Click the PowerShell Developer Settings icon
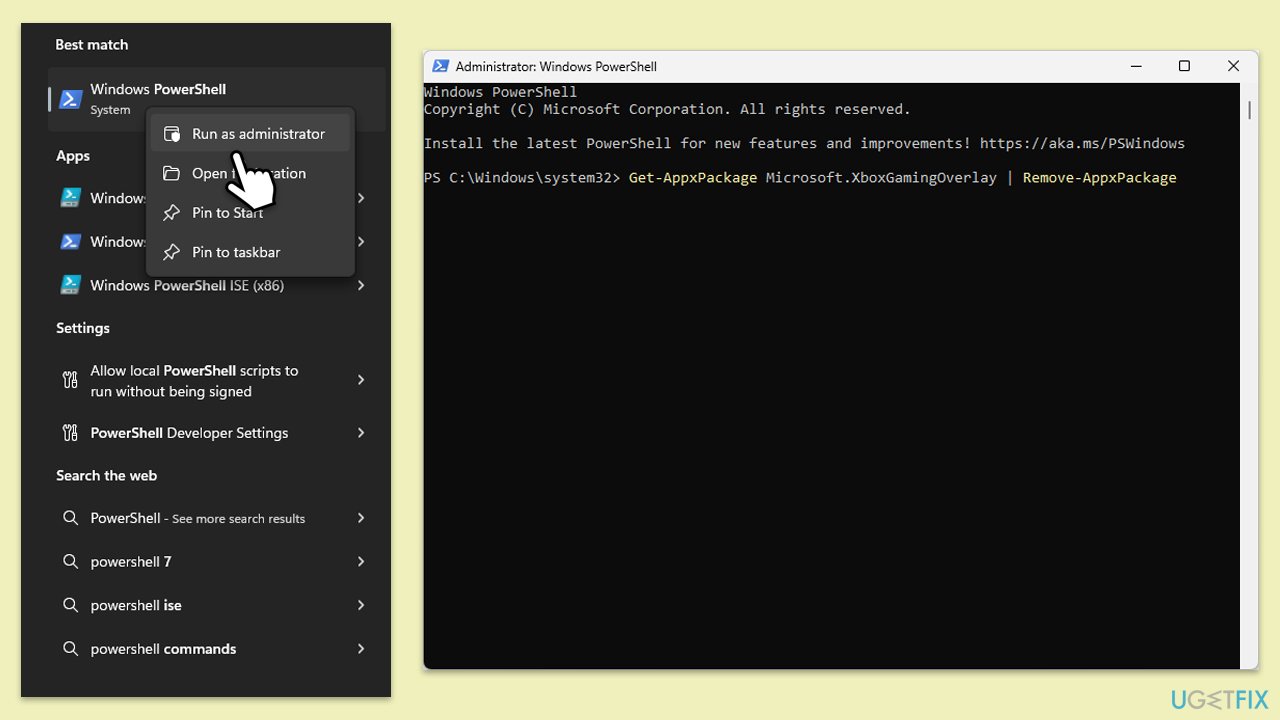Viewport: 1280px width, 720px height. 70,433
